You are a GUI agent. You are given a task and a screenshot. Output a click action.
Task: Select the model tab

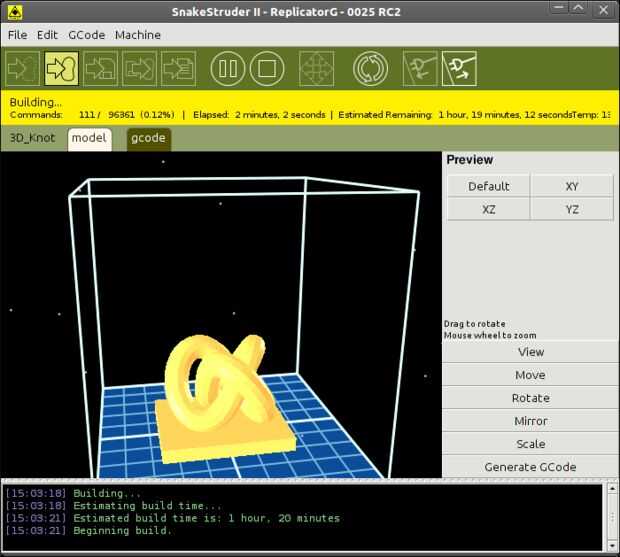[89, 139]
